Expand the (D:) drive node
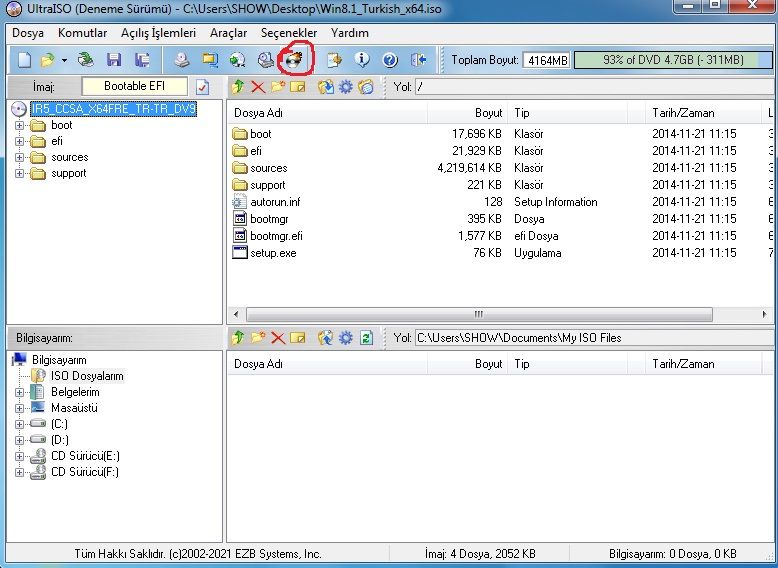 (19, 440)
